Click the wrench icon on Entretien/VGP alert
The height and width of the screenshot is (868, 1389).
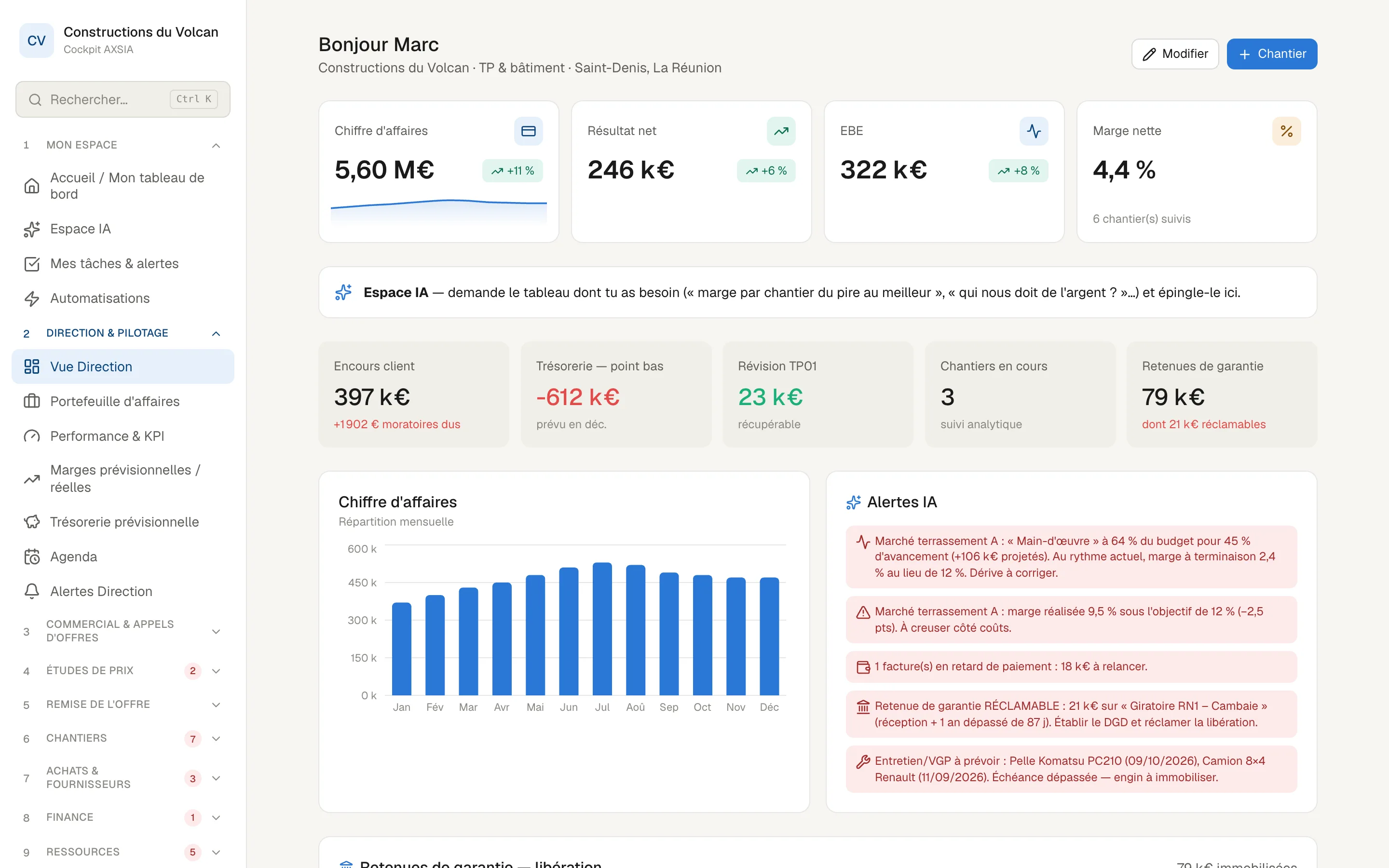coord(863,761)
